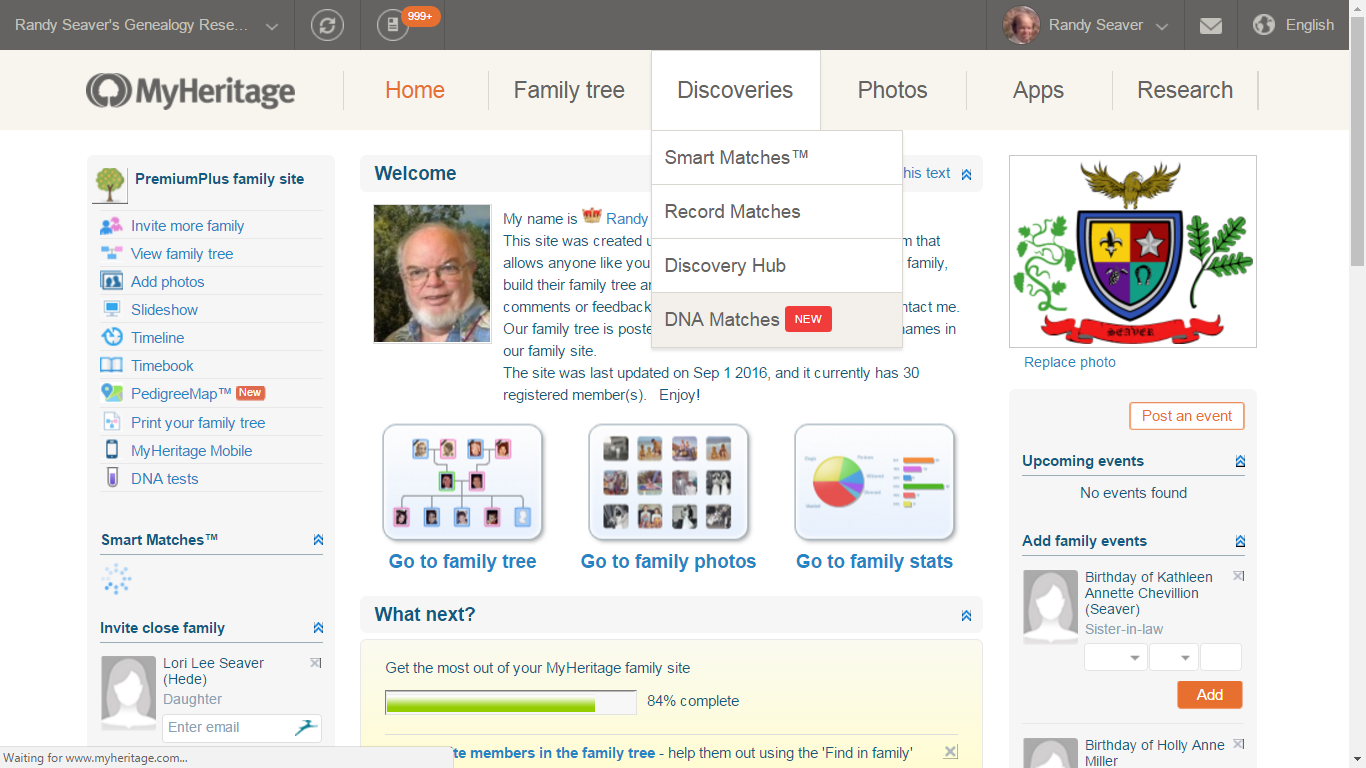Click the PremiumPlus tree icon
The image size is (1366, 768).
111,185
